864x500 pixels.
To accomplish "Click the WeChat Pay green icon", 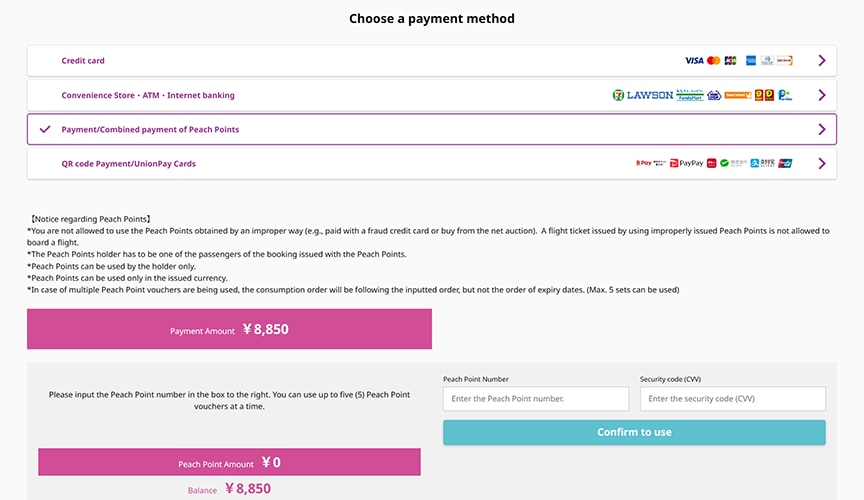I will (724, 163).
